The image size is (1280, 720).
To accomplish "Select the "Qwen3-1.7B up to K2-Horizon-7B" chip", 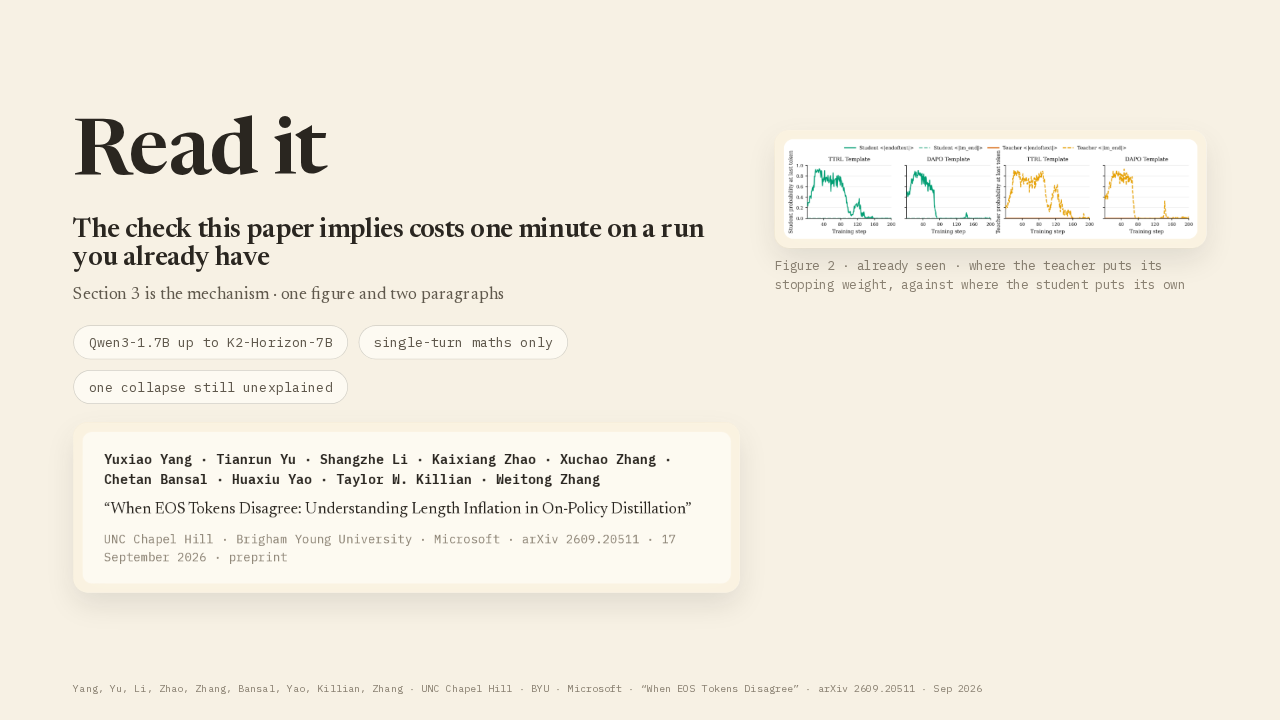I will pyautogui.click(x=210, y=342).
